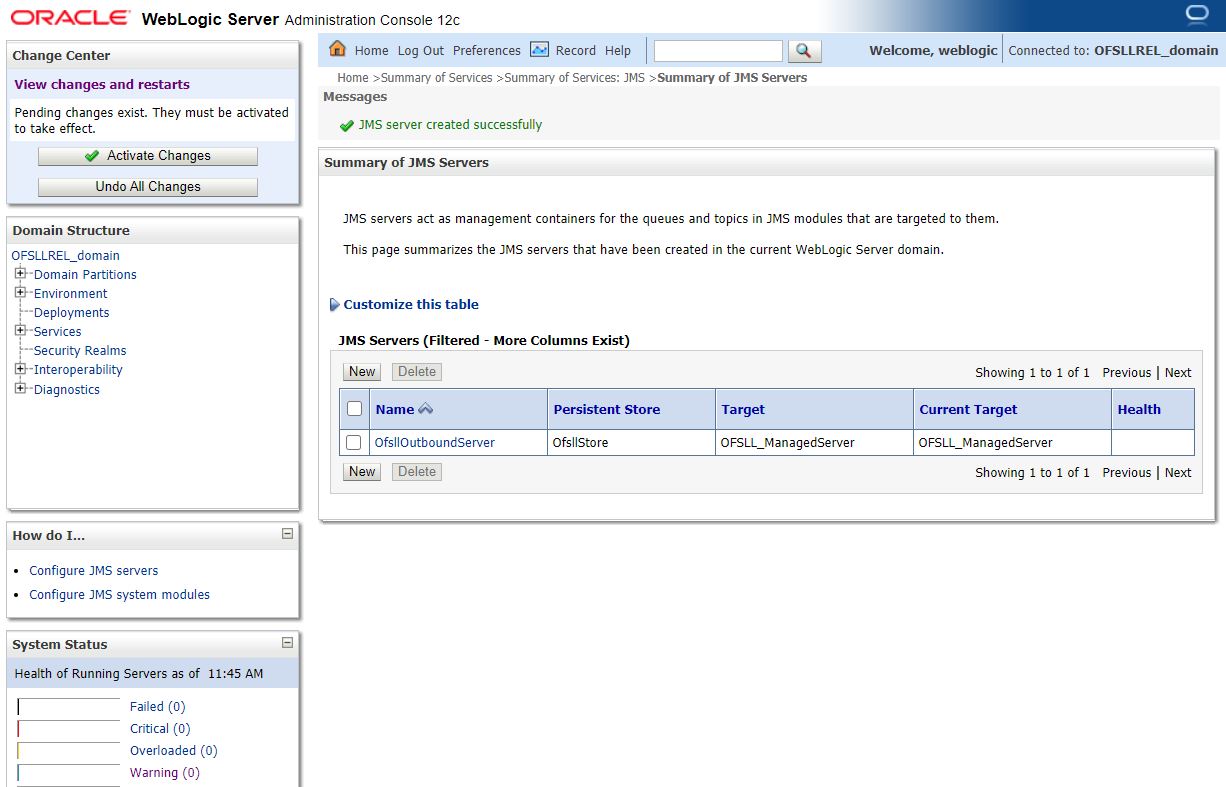Click Overloaded (0) status link
The height and width of the screenshot is (787, 1226).
174,751
